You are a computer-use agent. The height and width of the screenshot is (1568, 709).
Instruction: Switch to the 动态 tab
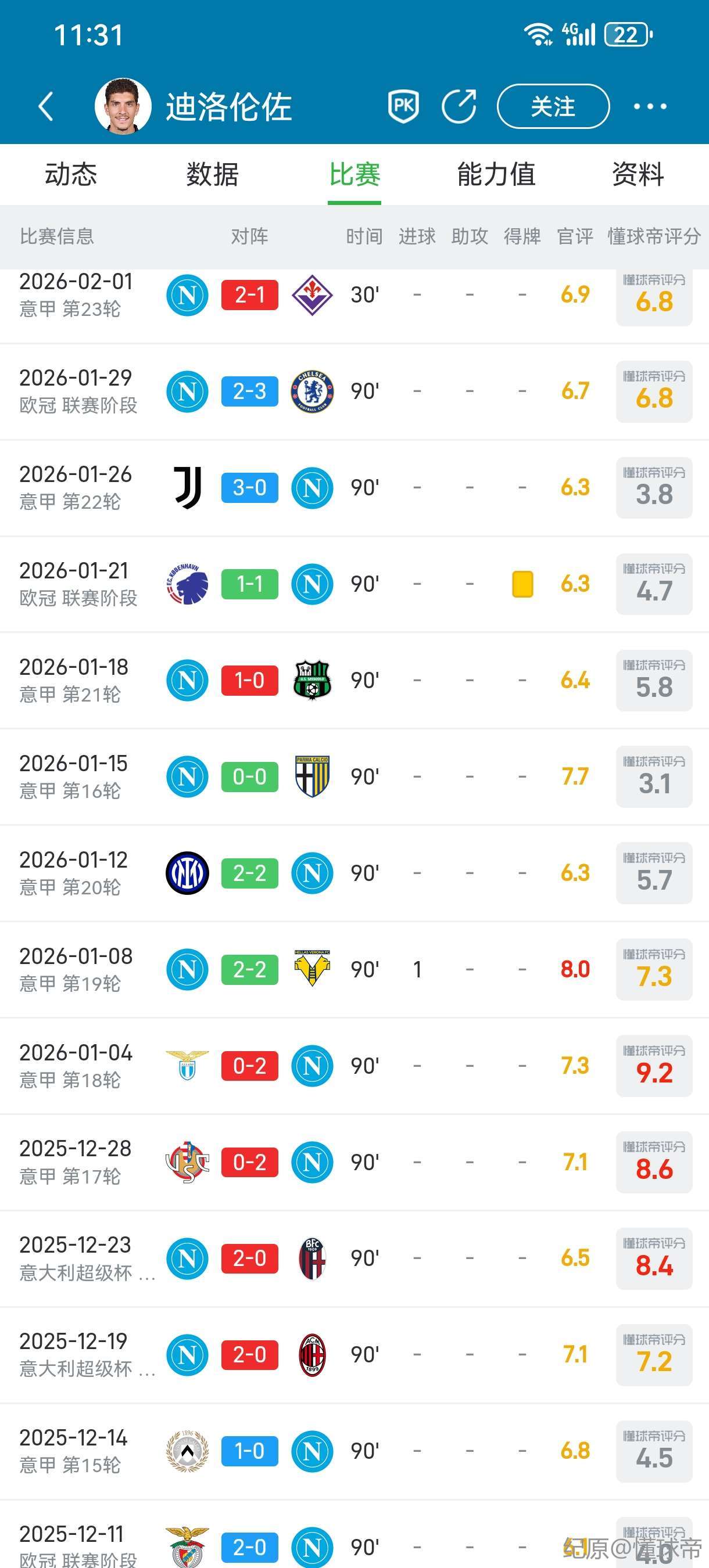[71, 175]
